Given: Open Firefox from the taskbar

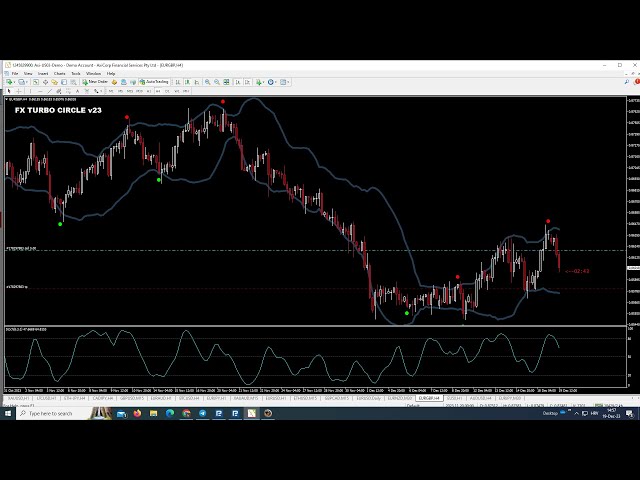Looking at the screenshot, I should coord(135,413).
